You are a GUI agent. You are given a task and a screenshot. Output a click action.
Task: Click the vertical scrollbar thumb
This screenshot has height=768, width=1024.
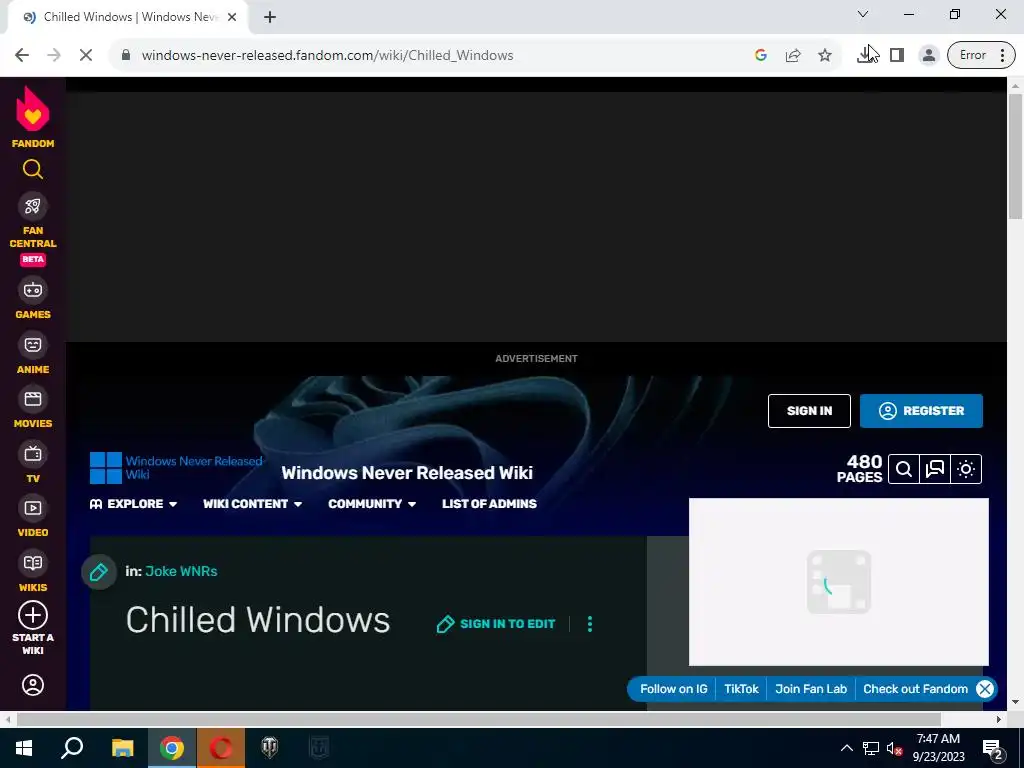[x=1015, y=157]
